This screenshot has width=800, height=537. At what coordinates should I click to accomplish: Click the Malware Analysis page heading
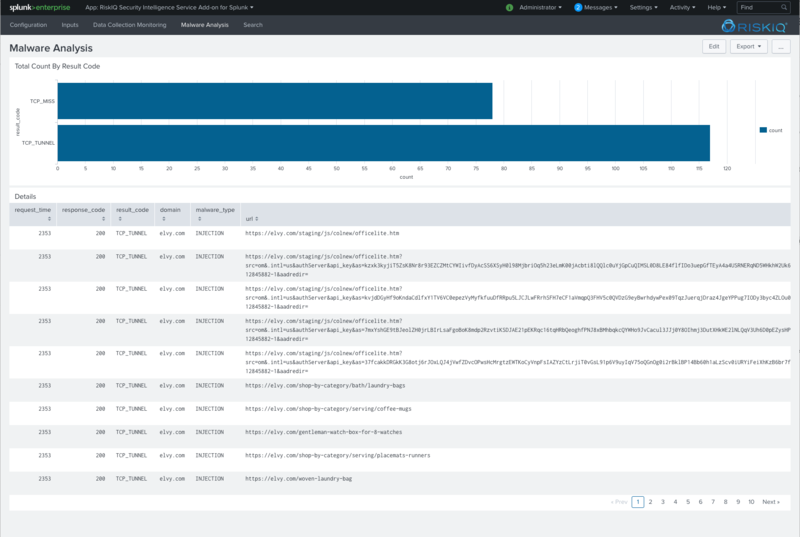(x=51, y=48)
